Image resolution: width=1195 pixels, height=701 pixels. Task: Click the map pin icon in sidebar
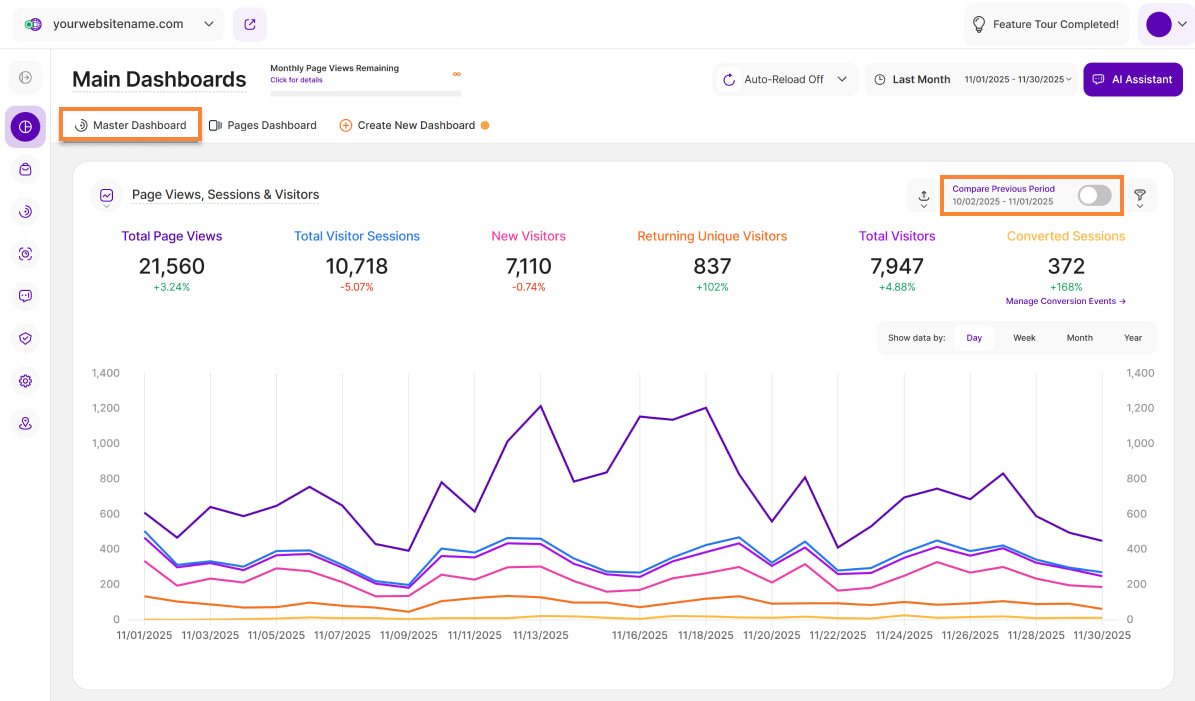click(25, 423)
